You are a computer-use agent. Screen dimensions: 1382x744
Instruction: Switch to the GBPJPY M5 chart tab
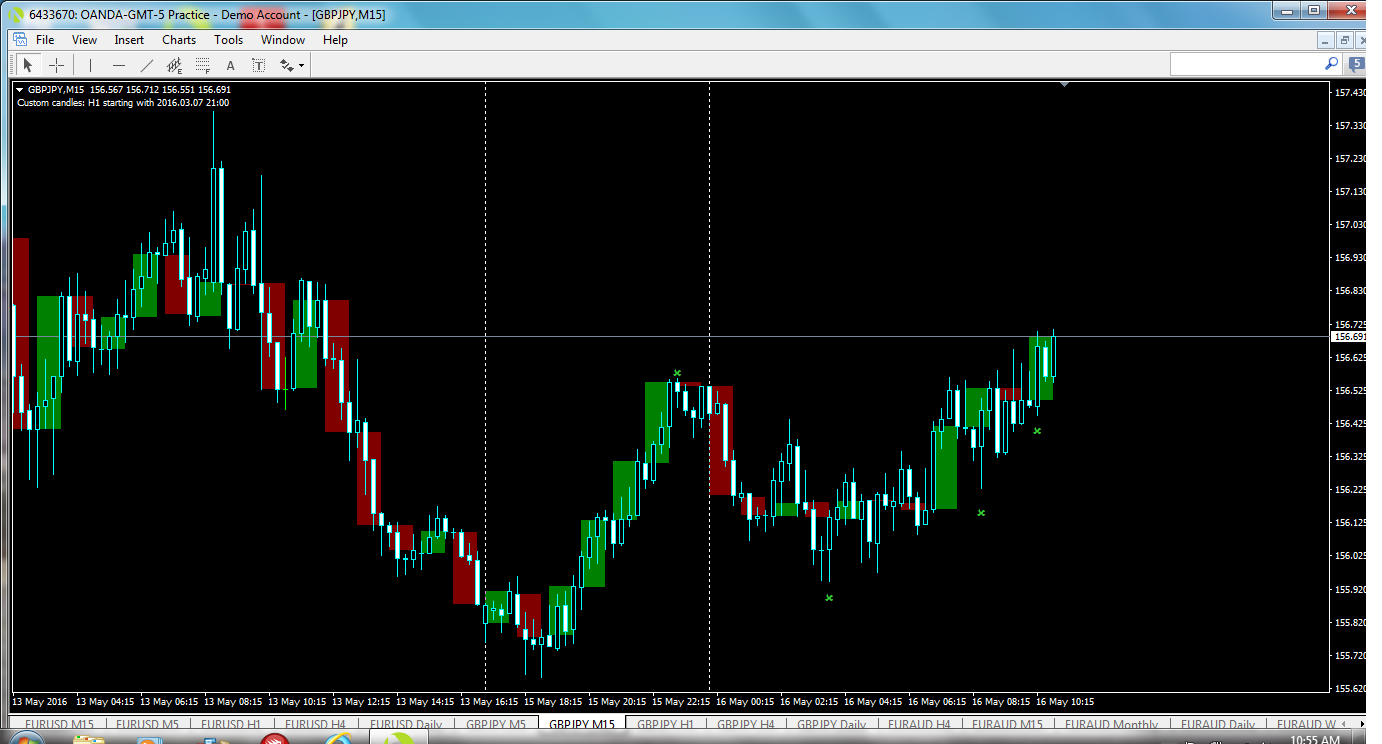(x=496, y=725)
